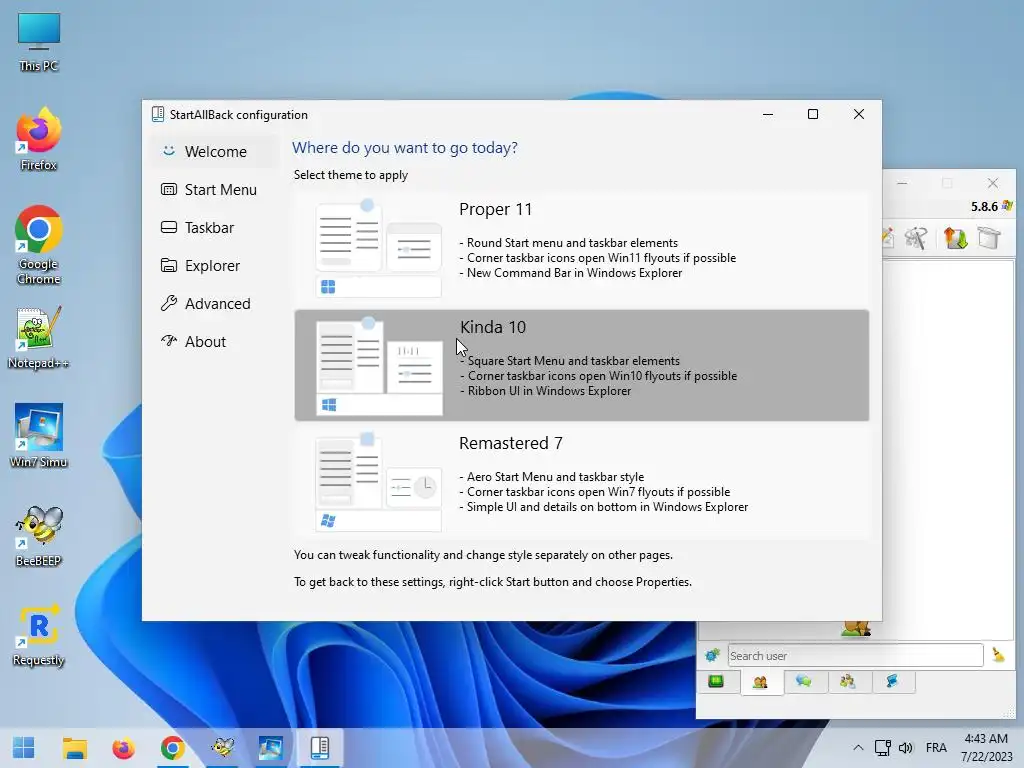The width and height of the screenshot is (1024, 768).
Task: Click the gear icon left of Search user
Action: click(712, 655)
